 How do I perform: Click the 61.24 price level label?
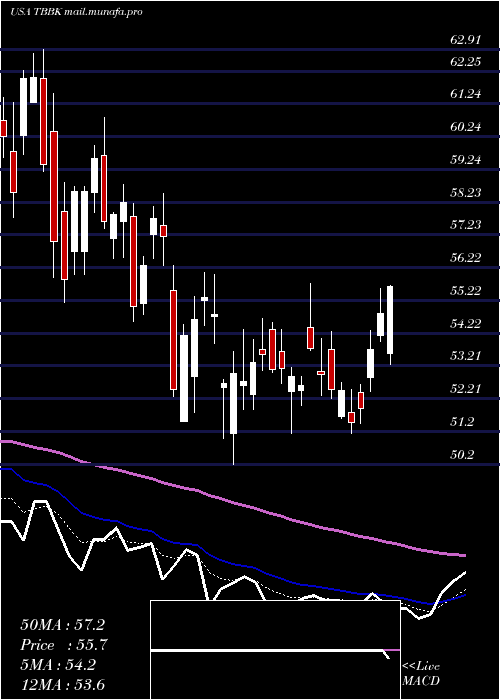pos(466,94)
